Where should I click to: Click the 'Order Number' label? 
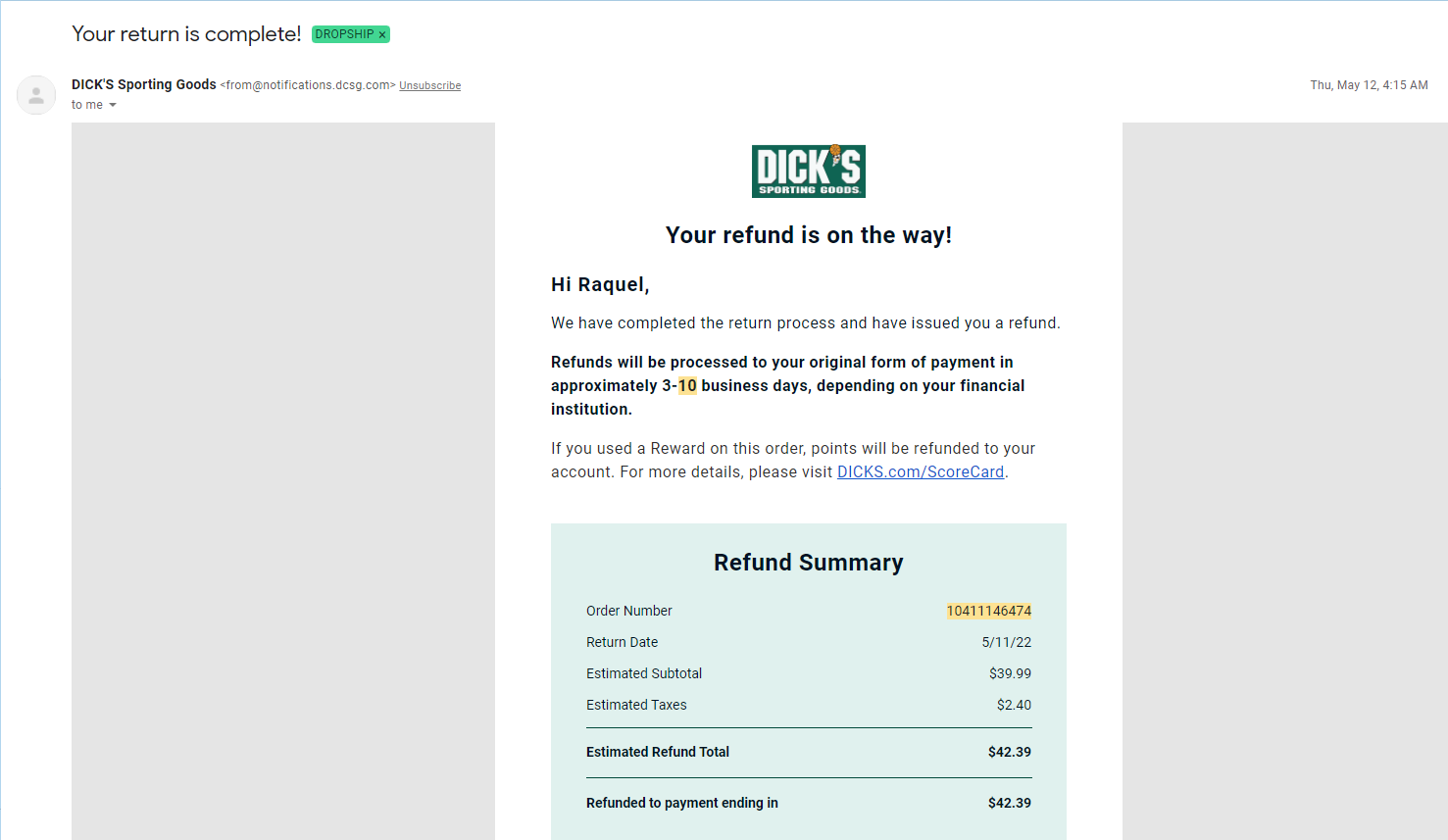pos(629,611)
